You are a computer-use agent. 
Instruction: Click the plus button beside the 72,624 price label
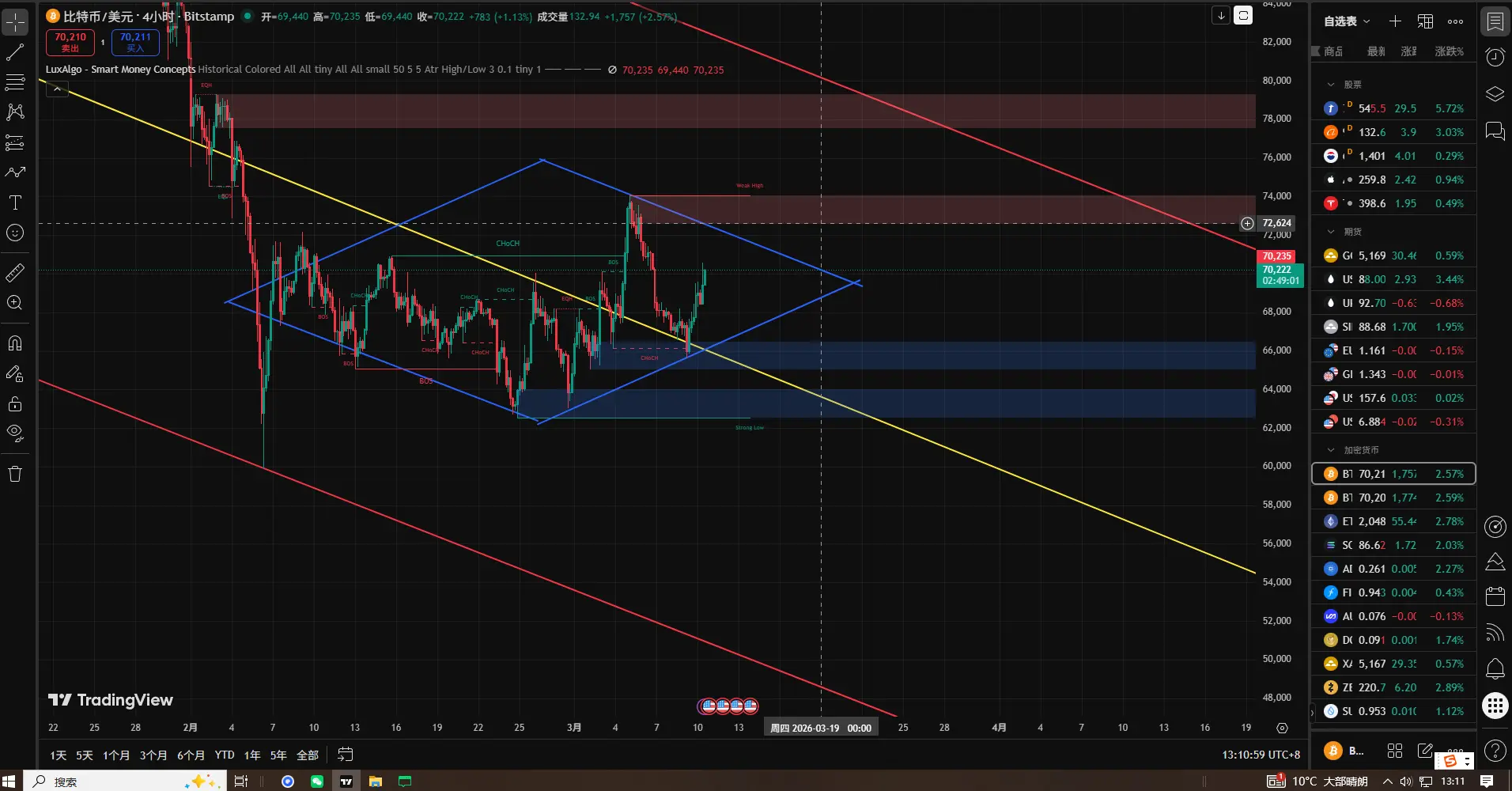click(1247, 223)
